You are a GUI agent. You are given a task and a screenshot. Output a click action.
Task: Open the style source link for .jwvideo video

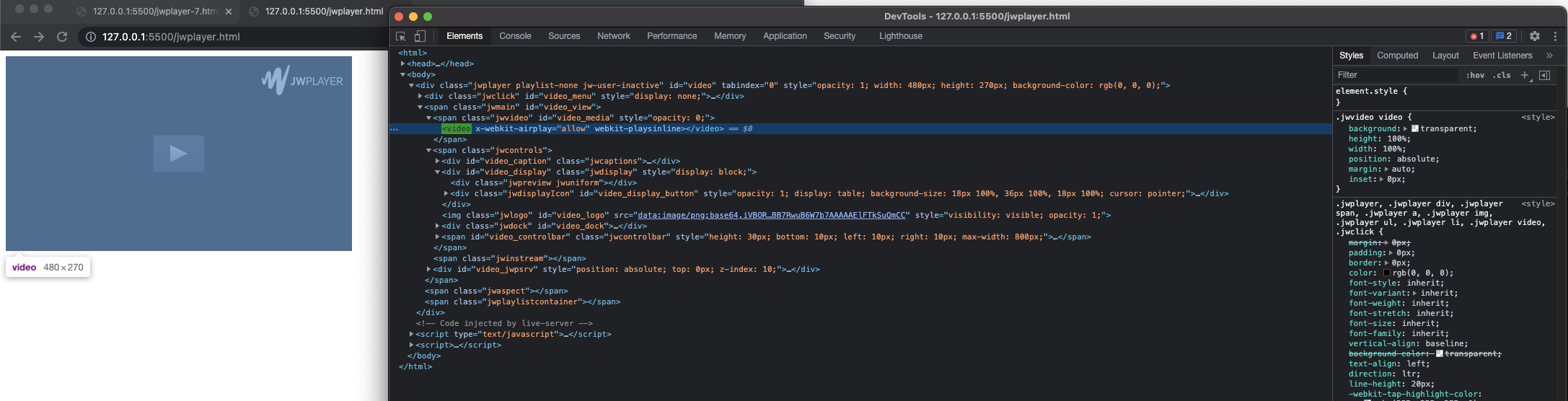tap(1538, 117)
